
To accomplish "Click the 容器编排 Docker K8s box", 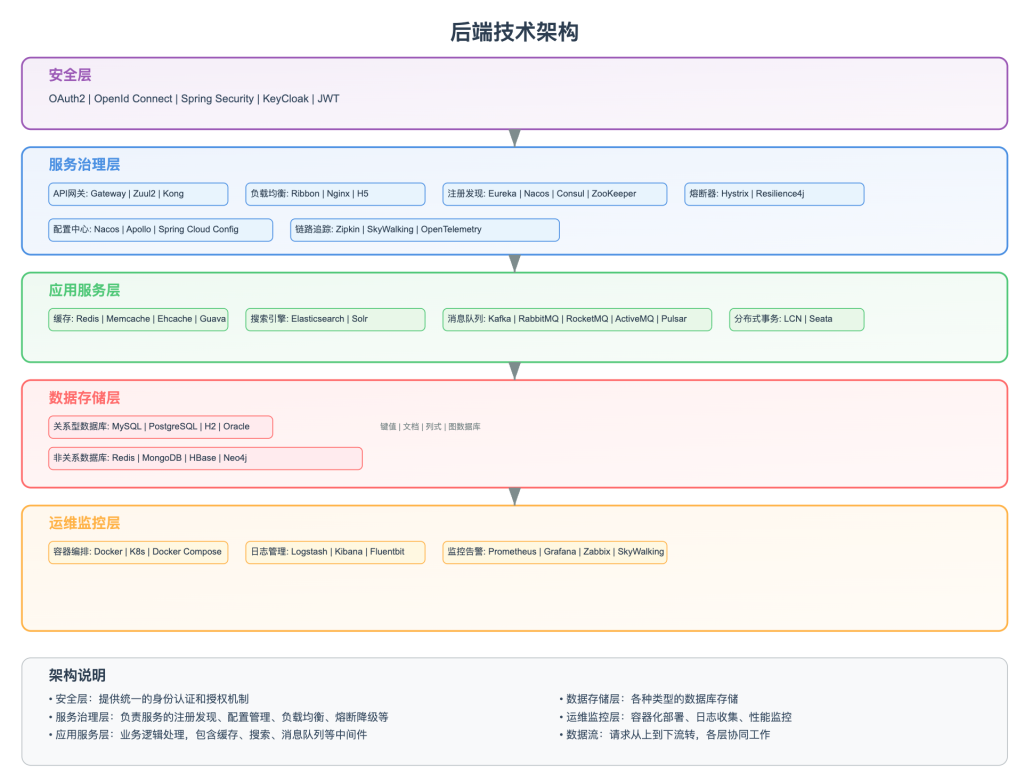I will tap(138, 552).
